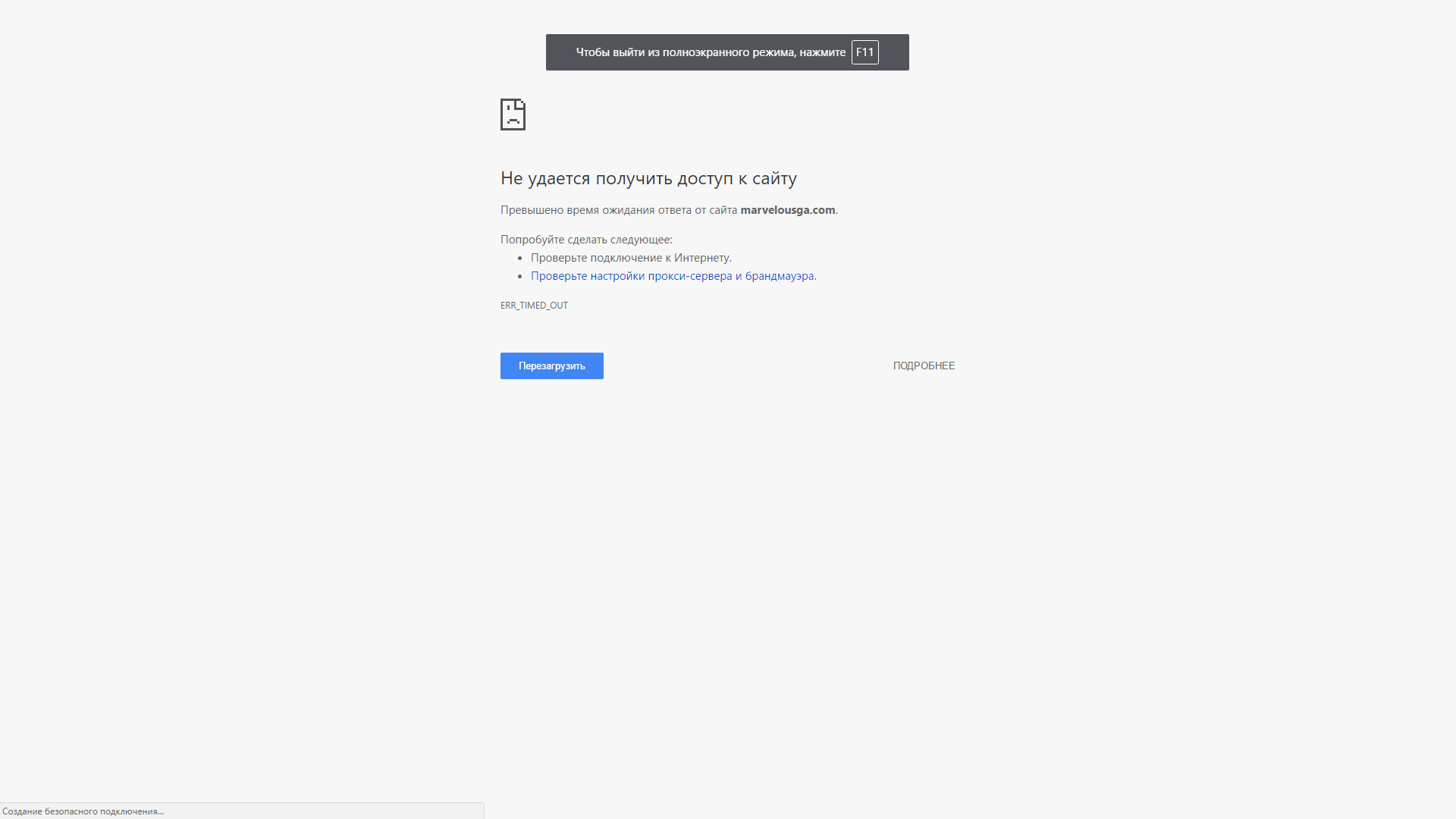Select the ERR_TIMED_OUT error code text
Image resolution: width=1456 pixels, height=819 pixels.
pyautogui.click(x=534, y=306)
